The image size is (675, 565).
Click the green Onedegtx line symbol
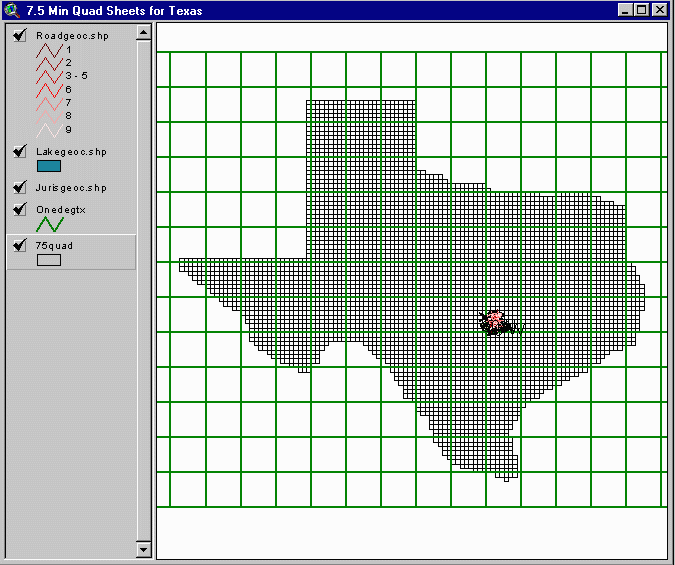(x=49, y=226)
